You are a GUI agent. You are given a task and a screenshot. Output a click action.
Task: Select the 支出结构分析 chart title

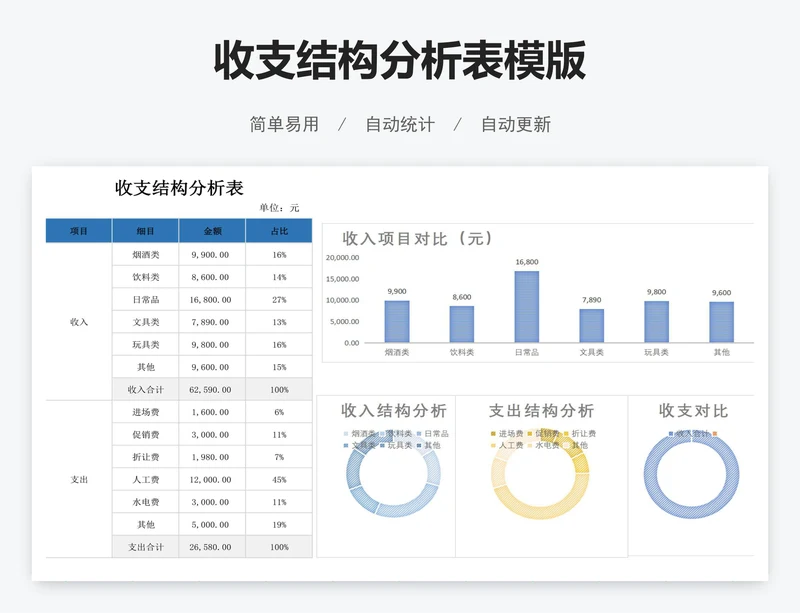541,410
